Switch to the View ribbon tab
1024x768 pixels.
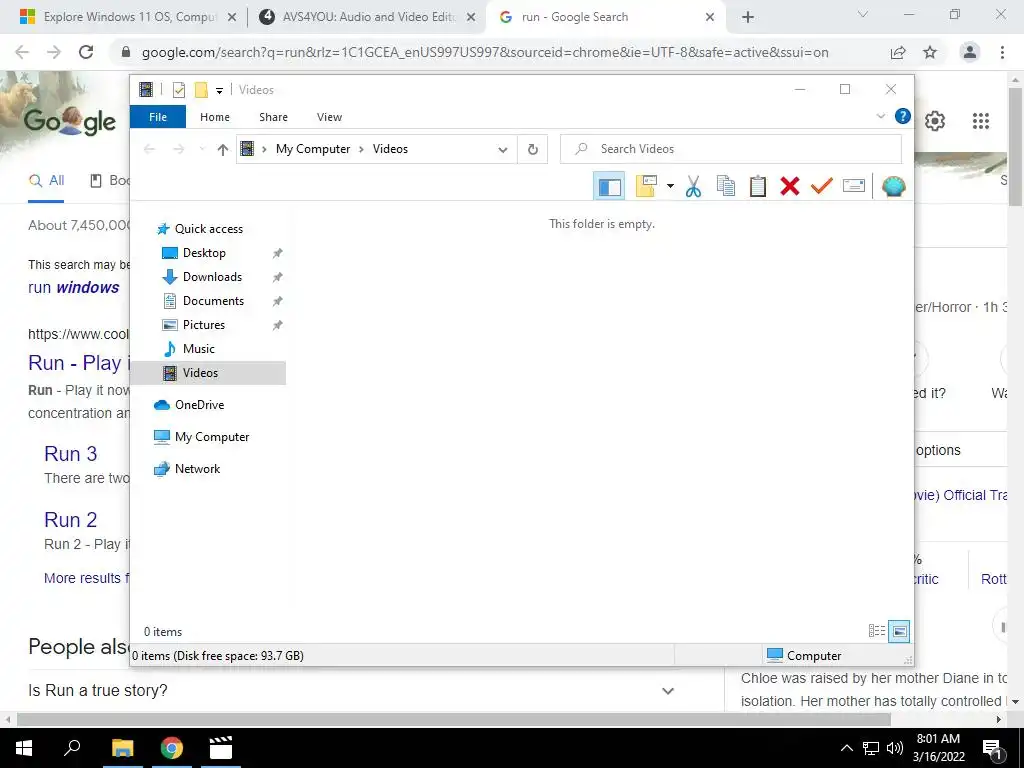click(x=329, y=117)
